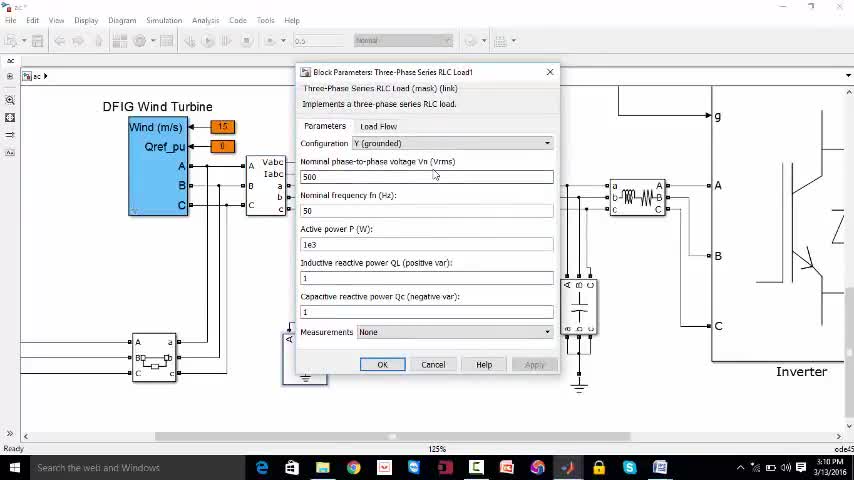Select the zoom magnifier tool in left palette

coord(10,100)
